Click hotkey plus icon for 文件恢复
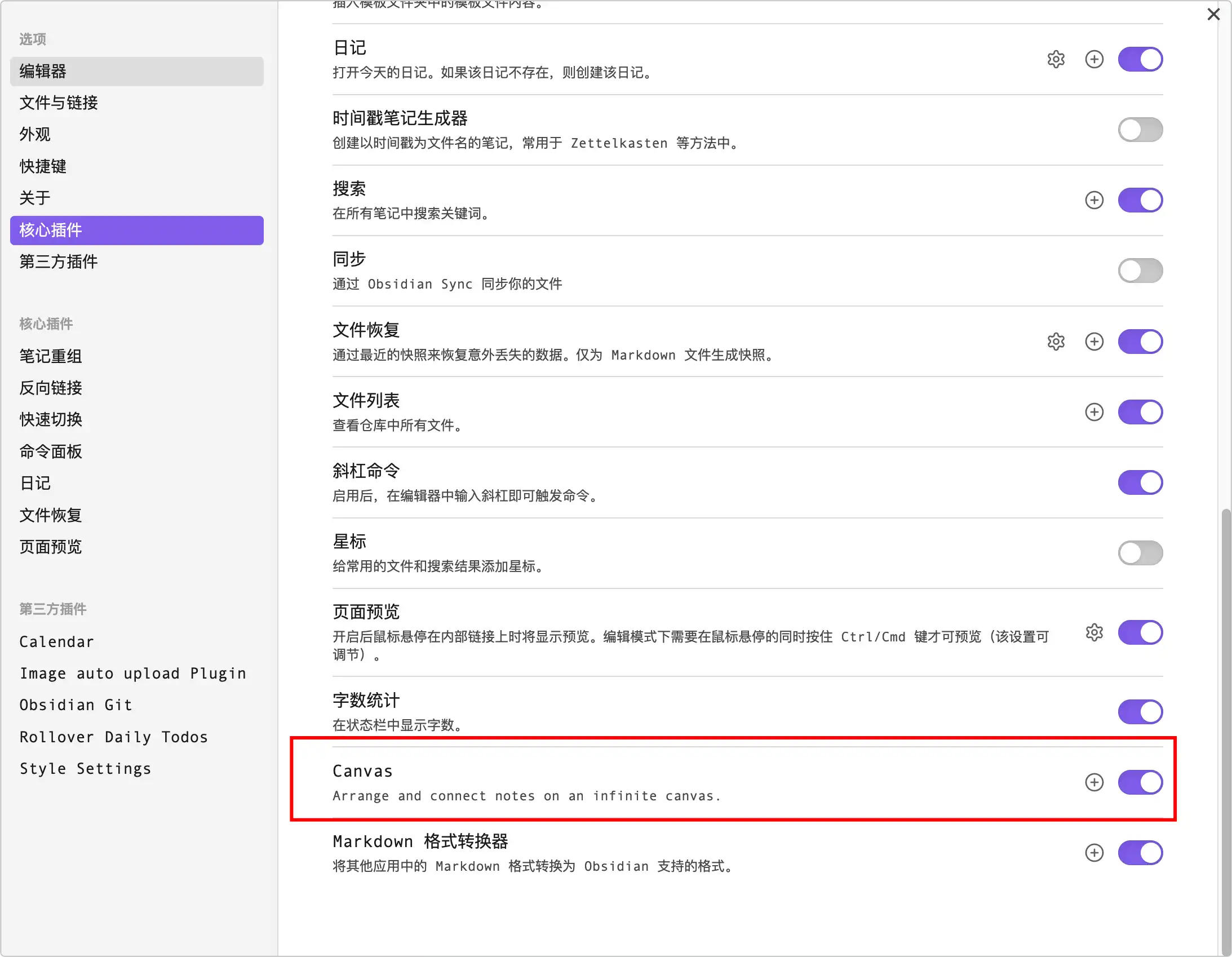 tap(1094, 342)
